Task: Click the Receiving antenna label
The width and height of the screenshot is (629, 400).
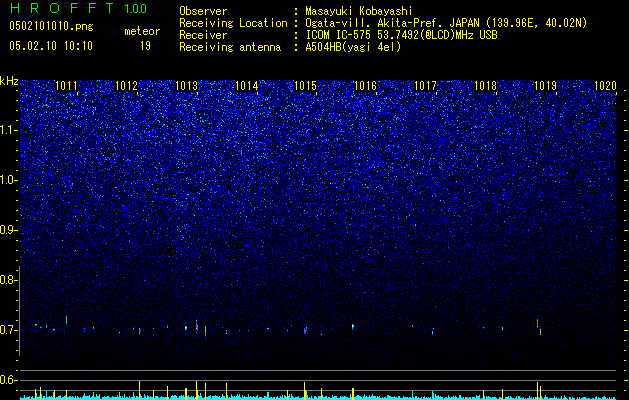Action: pyautogui.click(x=230, y=47)
